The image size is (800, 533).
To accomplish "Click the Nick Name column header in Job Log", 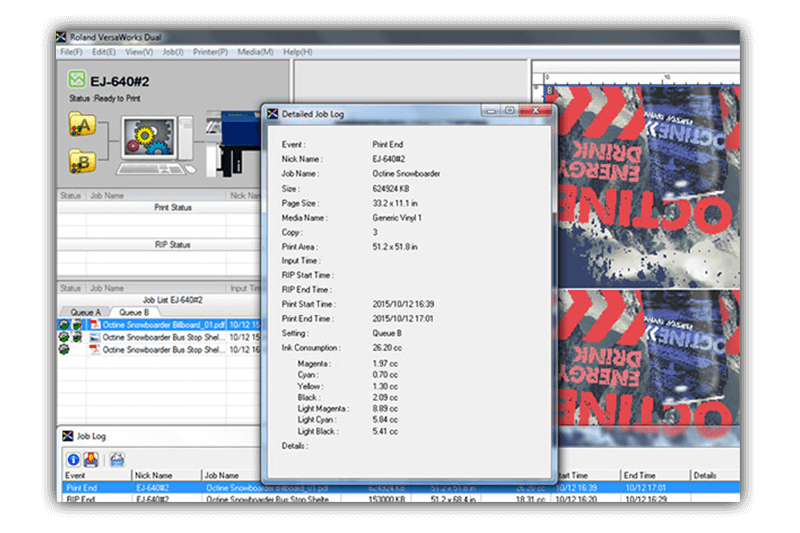I will coord(153,475).
